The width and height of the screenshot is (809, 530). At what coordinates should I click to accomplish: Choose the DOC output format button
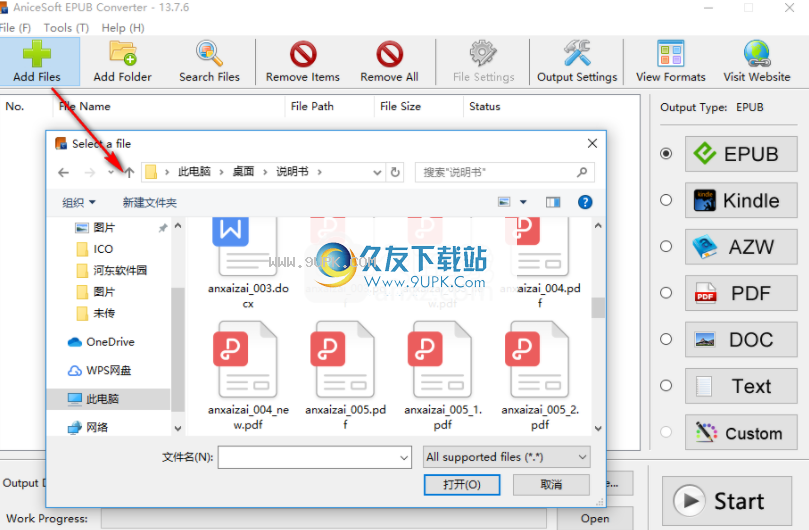pyautogui.click(x=741, y=340)
